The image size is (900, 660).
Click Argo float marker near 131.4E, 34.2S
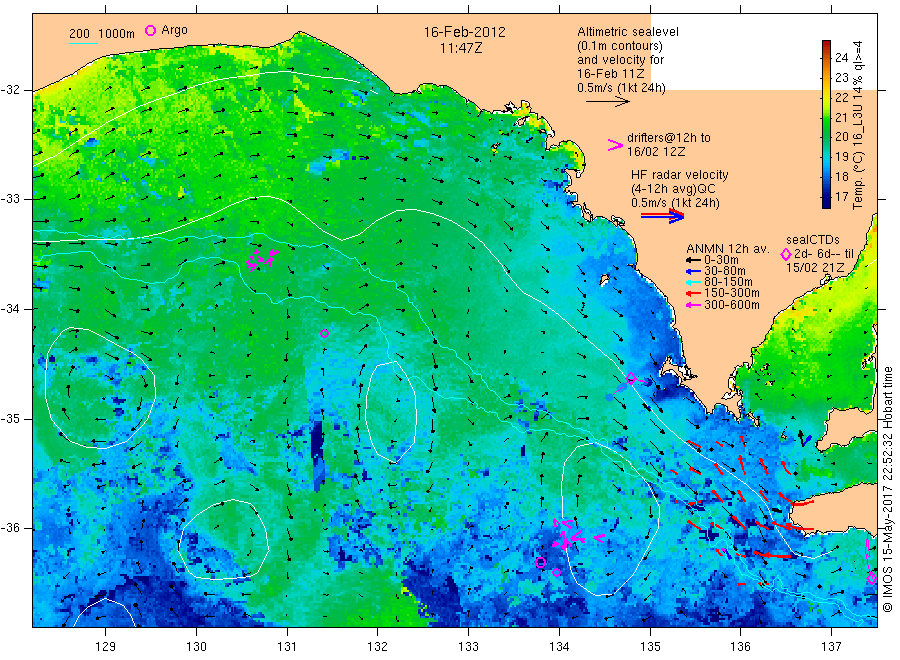pyautogui.click(x=324, y=333)
